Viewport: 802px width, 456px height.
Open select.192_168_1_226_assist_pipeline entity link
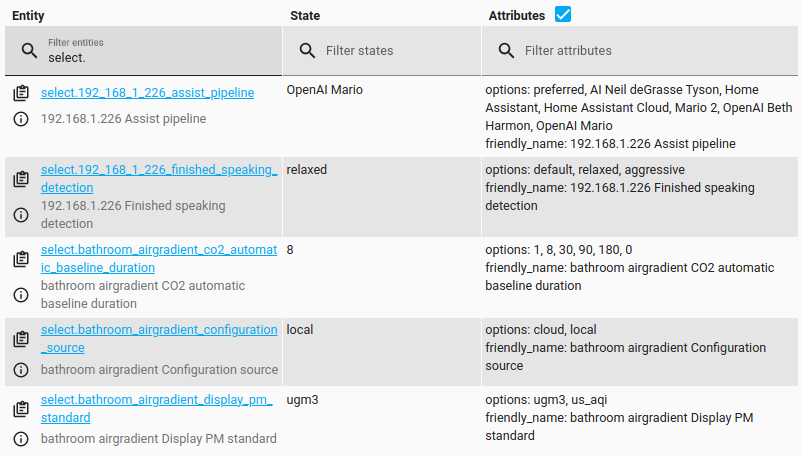point(147,93)
